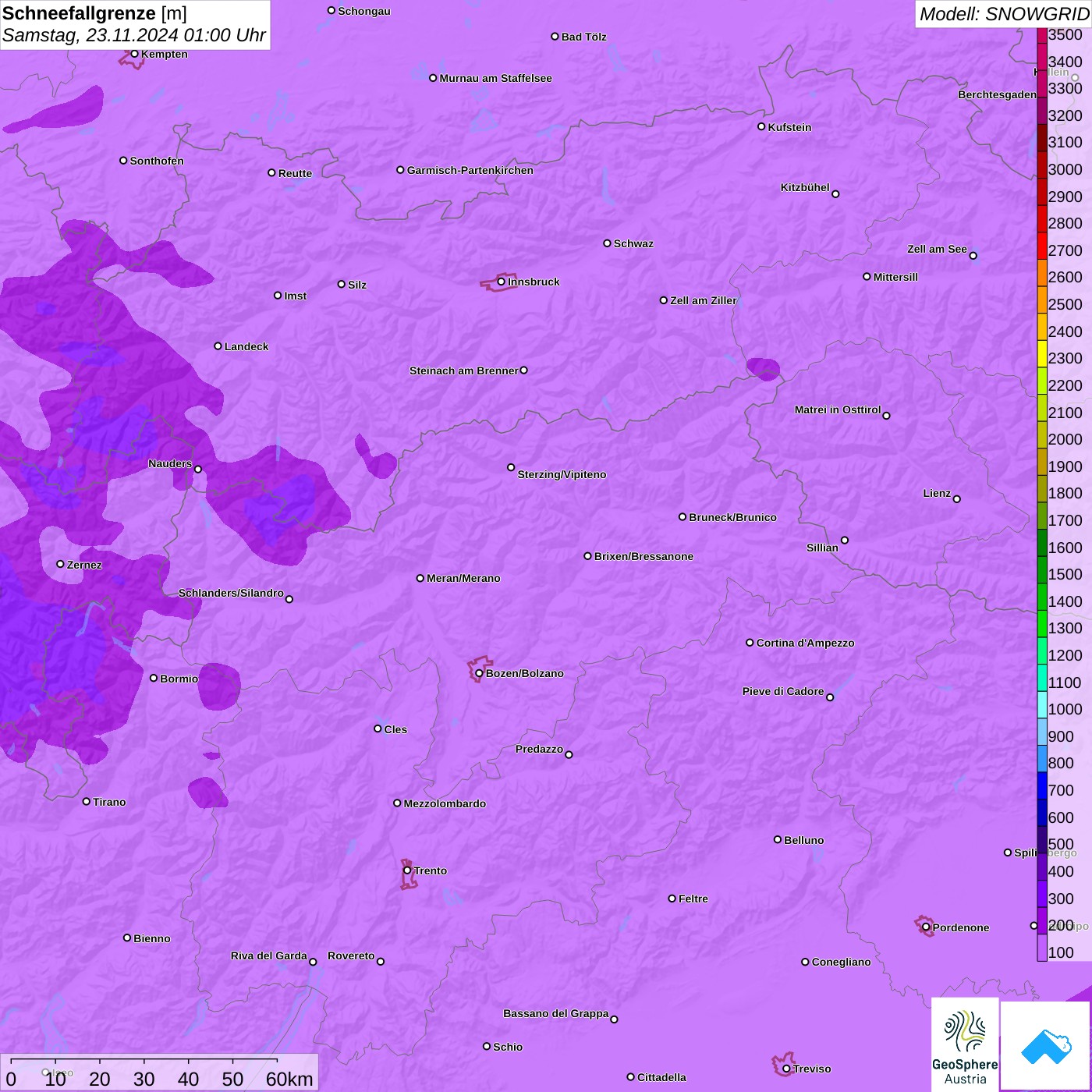Select the Trento city marker
Screen dimensions: 1092x1092
coord(407,870)
